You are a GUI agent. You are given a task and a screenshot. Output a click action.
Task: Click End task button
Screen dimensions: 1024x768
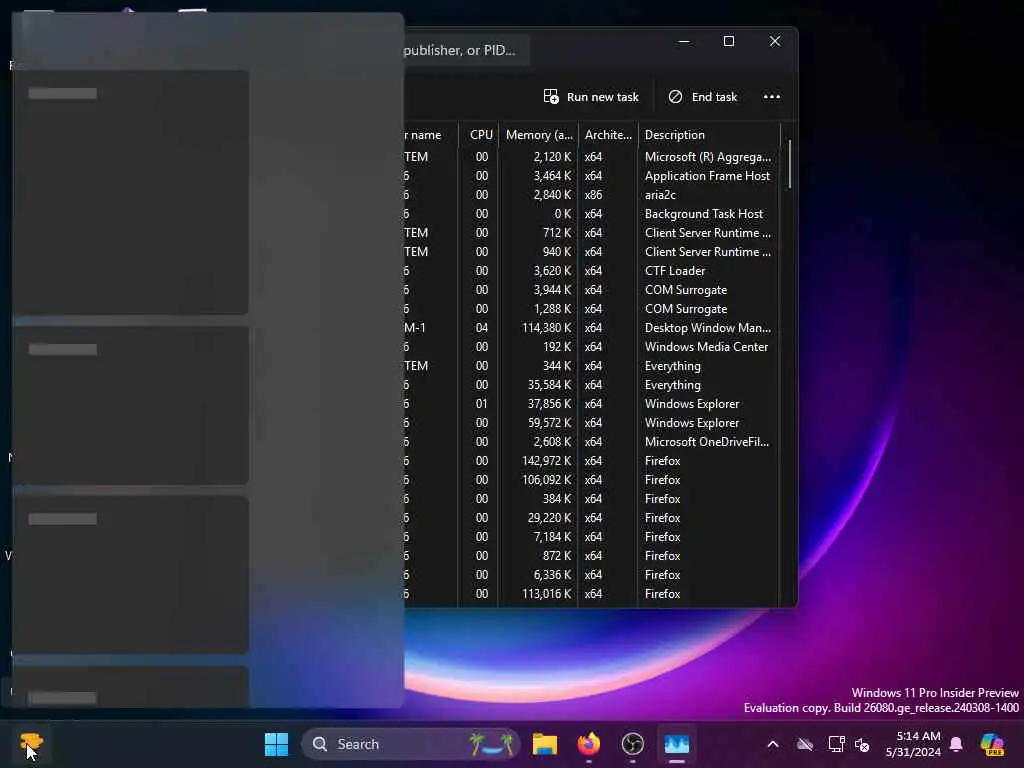703,97
